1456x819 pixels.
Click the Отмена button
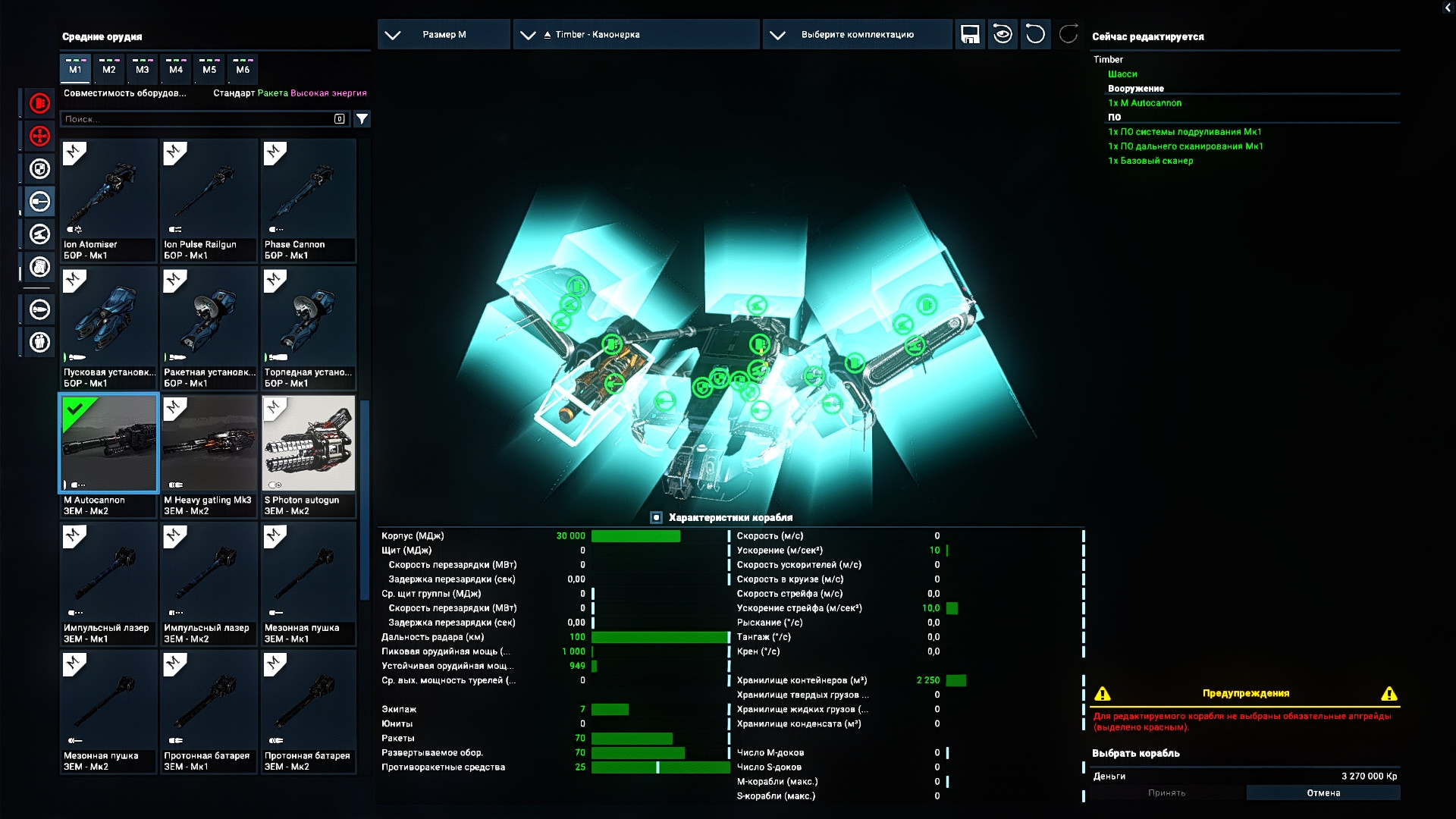point(1323,793)
